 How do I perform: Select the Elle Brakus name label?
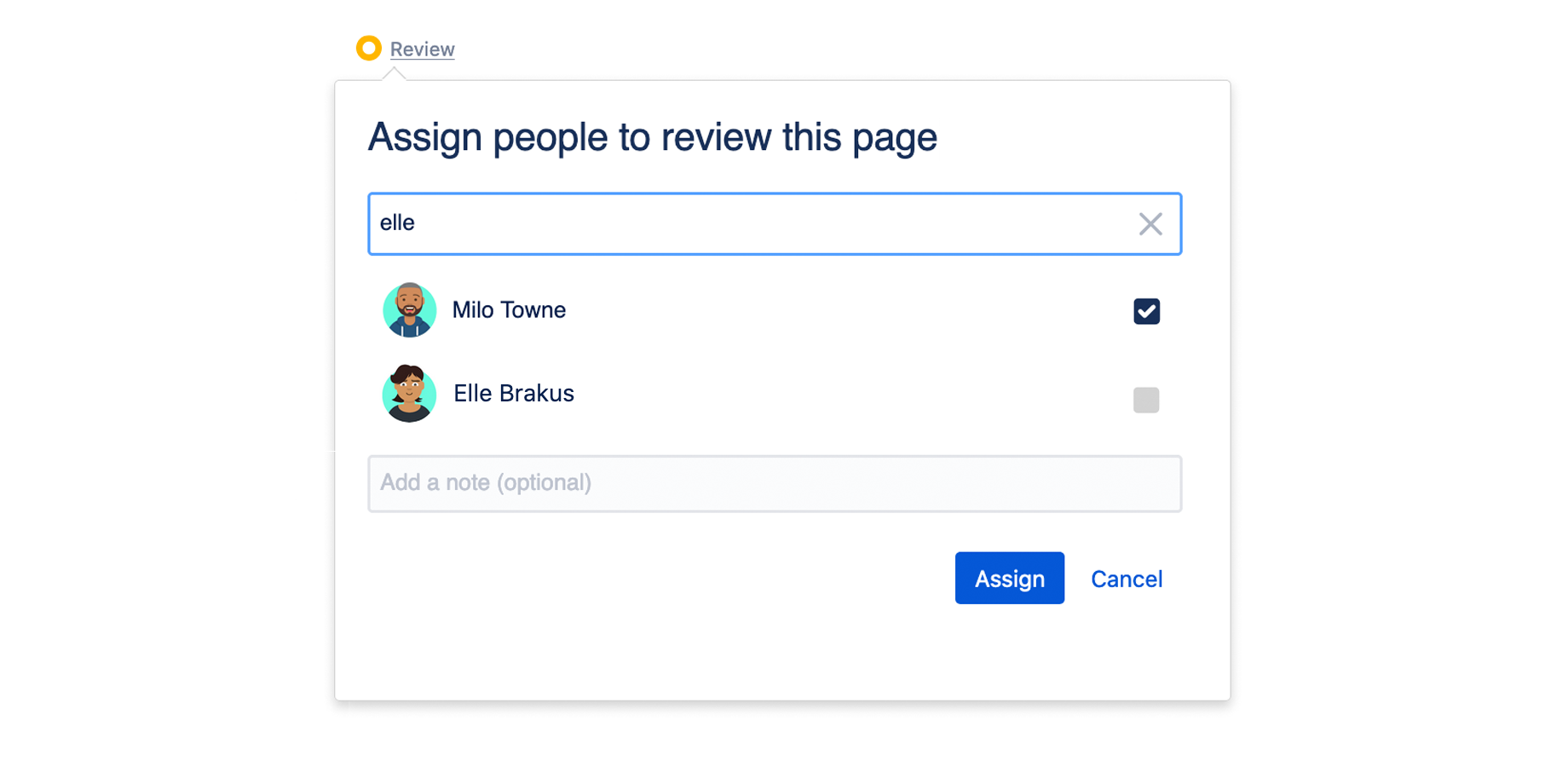pyautogui.click(x=514, y=394)
